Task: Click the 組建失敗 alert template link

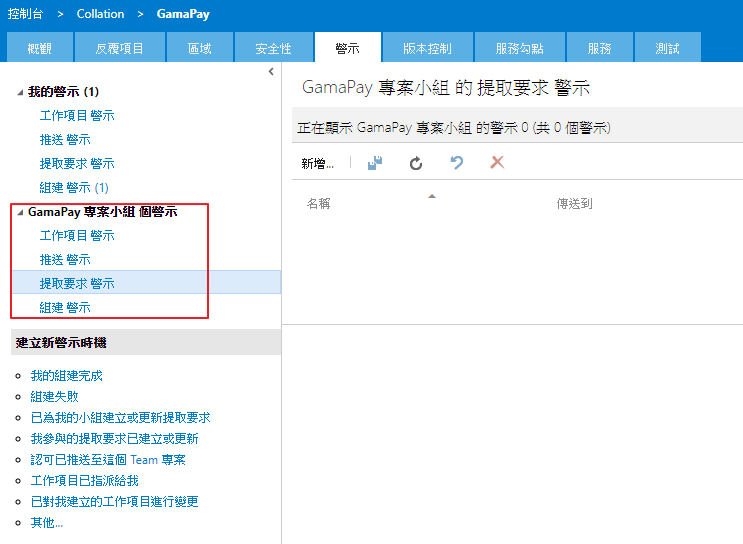Action: [54, 397]
